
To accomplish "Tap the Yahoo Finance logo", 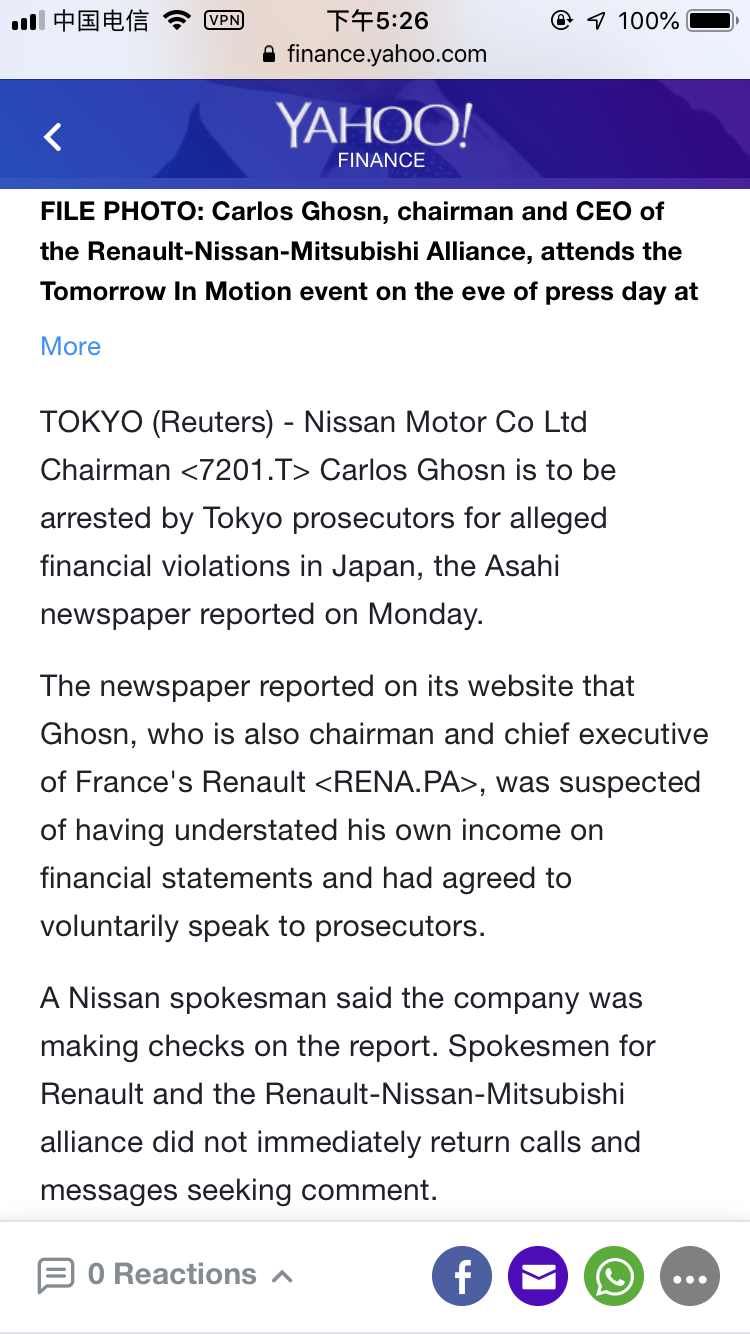I will click(375, 135).
